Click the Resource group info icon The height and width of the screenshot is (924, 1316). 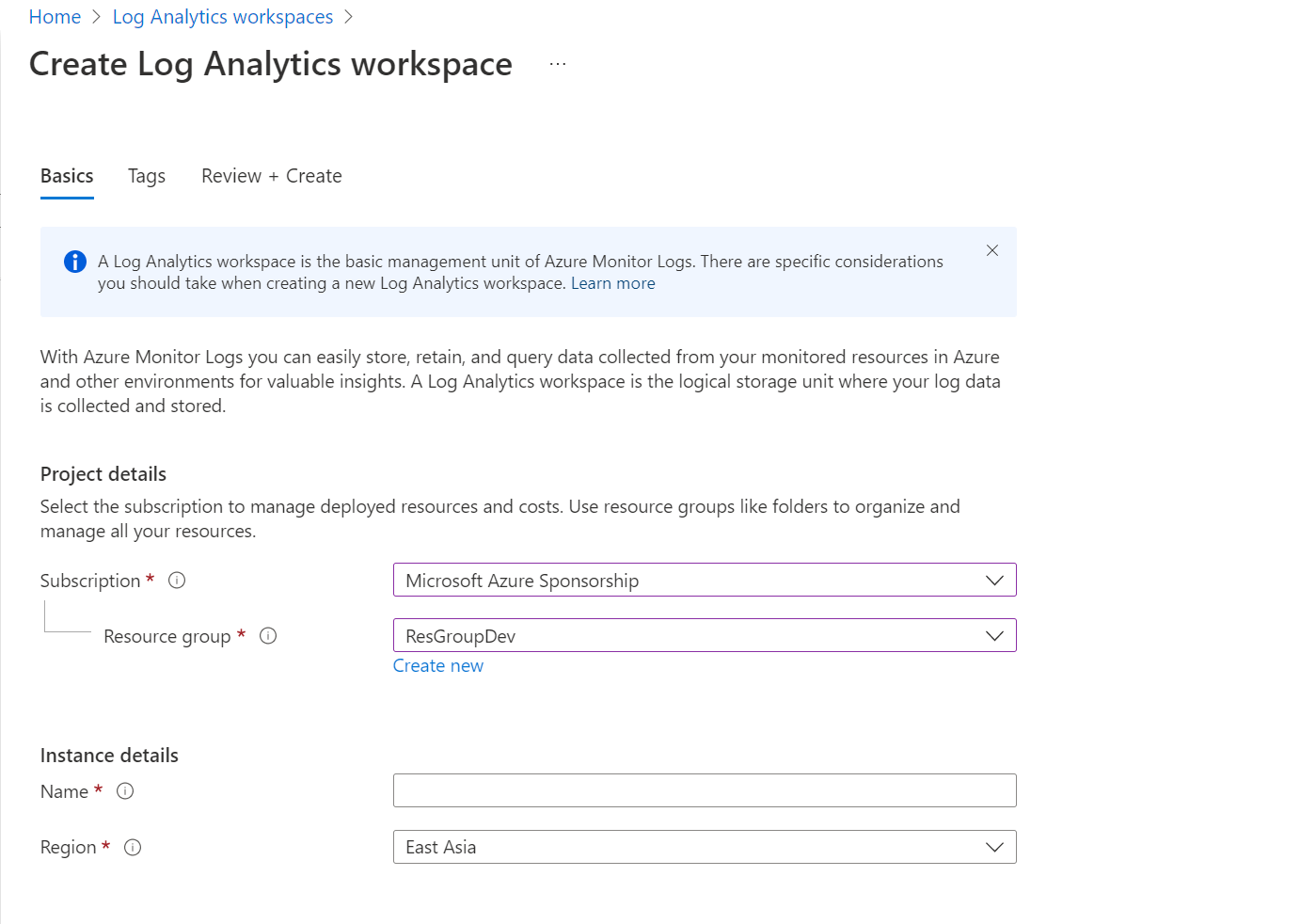click(x=268, y=636)
